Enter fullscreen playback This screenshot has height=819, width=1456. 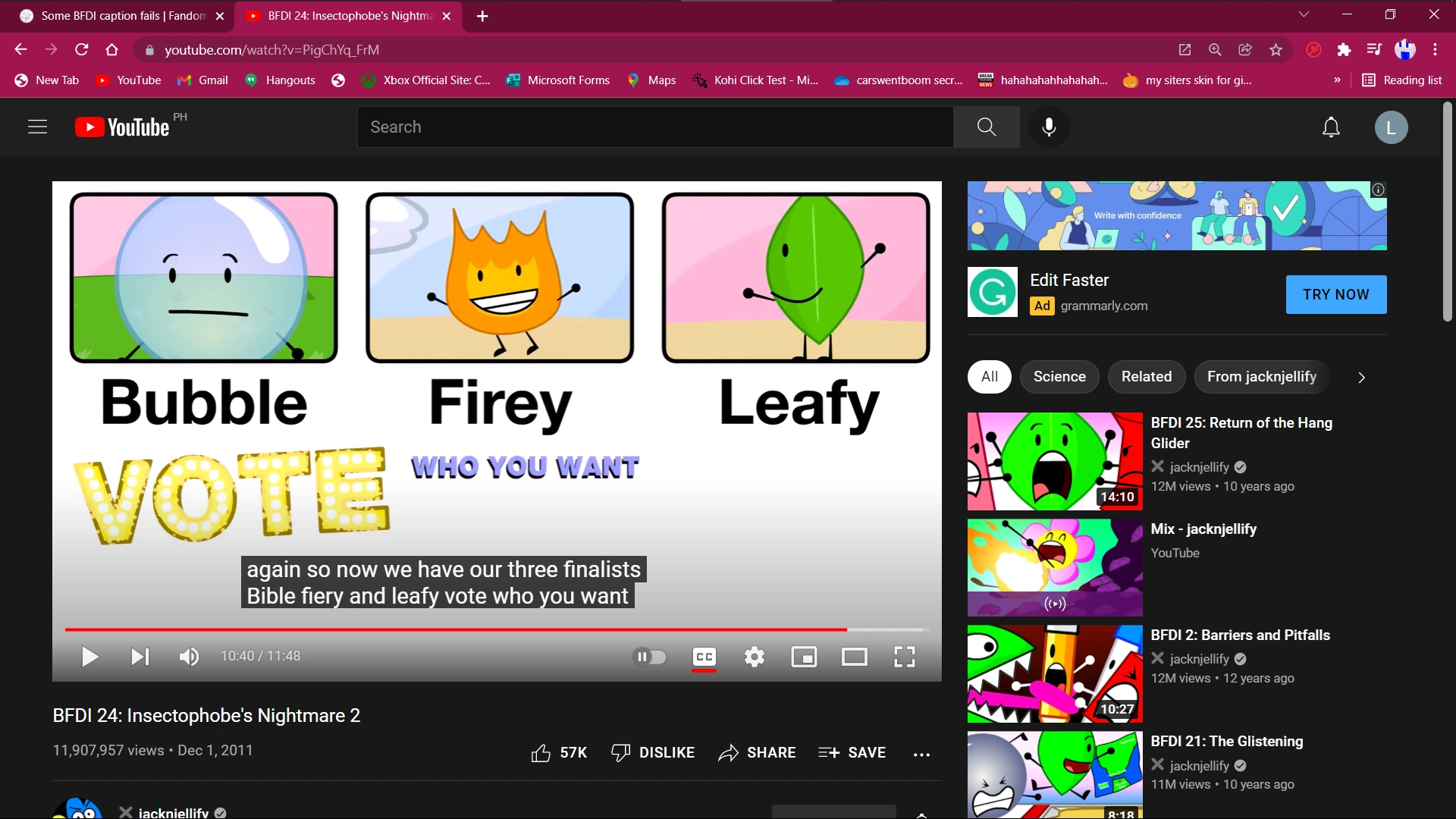904,657
